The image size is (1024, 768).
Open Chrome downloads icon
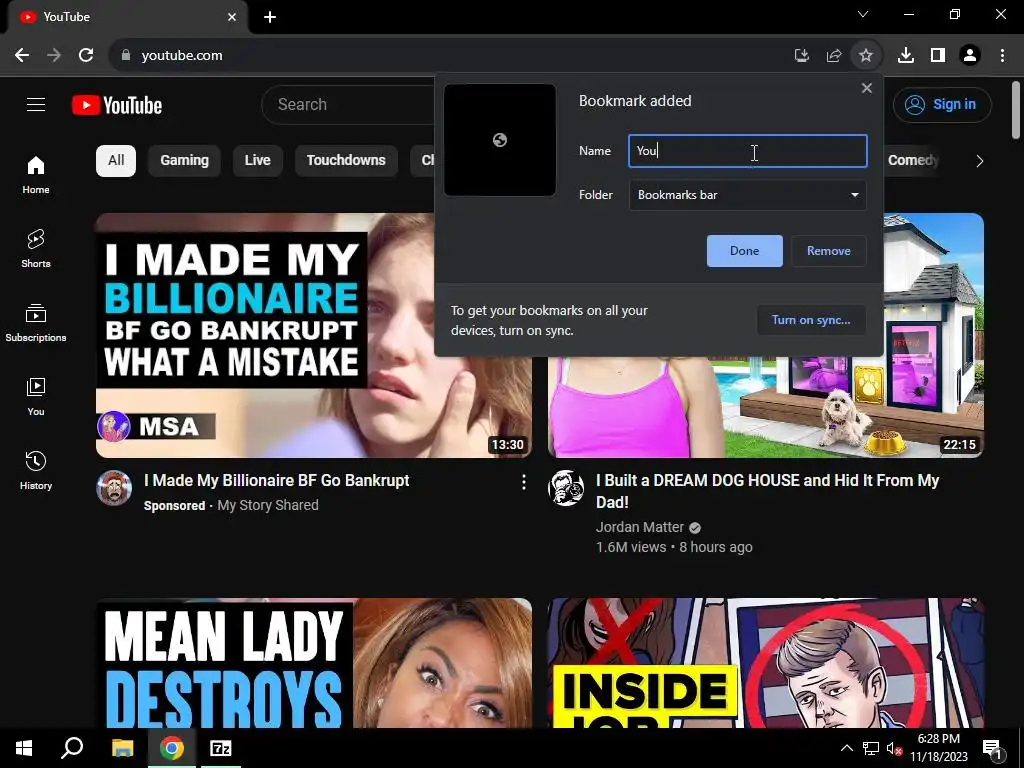pos(906,56)
